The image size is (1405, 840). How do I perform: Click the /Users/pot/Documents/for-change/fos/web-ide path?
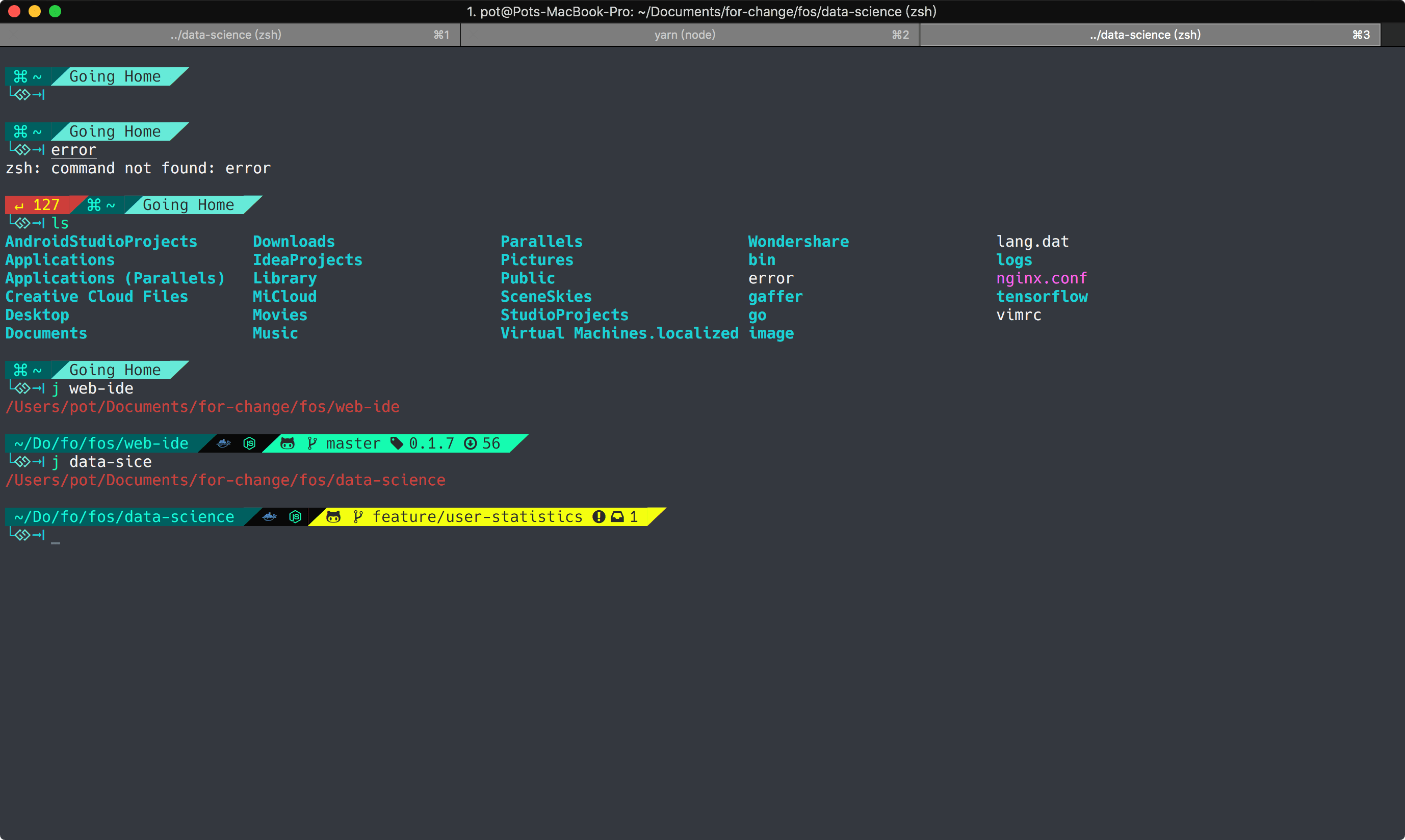coord(202,406)
